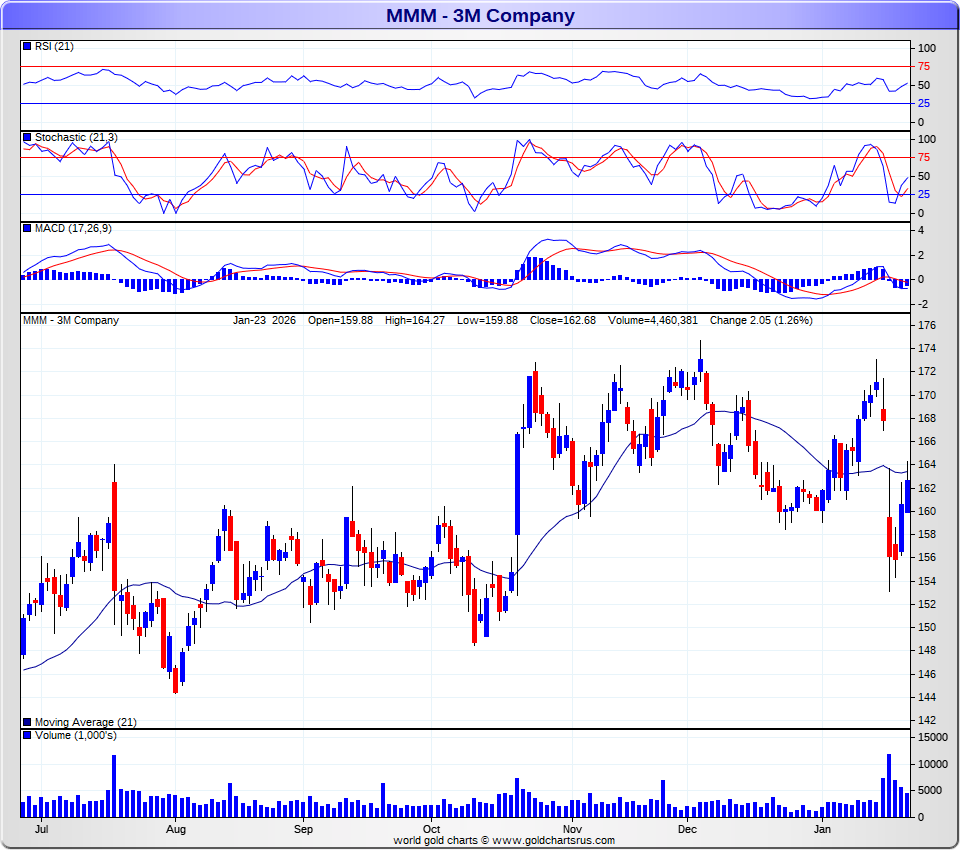960x850 pixels.
Task: Click the blue 25 label on RSI axis
Action: pyautogui.click(x=923, y=103)
